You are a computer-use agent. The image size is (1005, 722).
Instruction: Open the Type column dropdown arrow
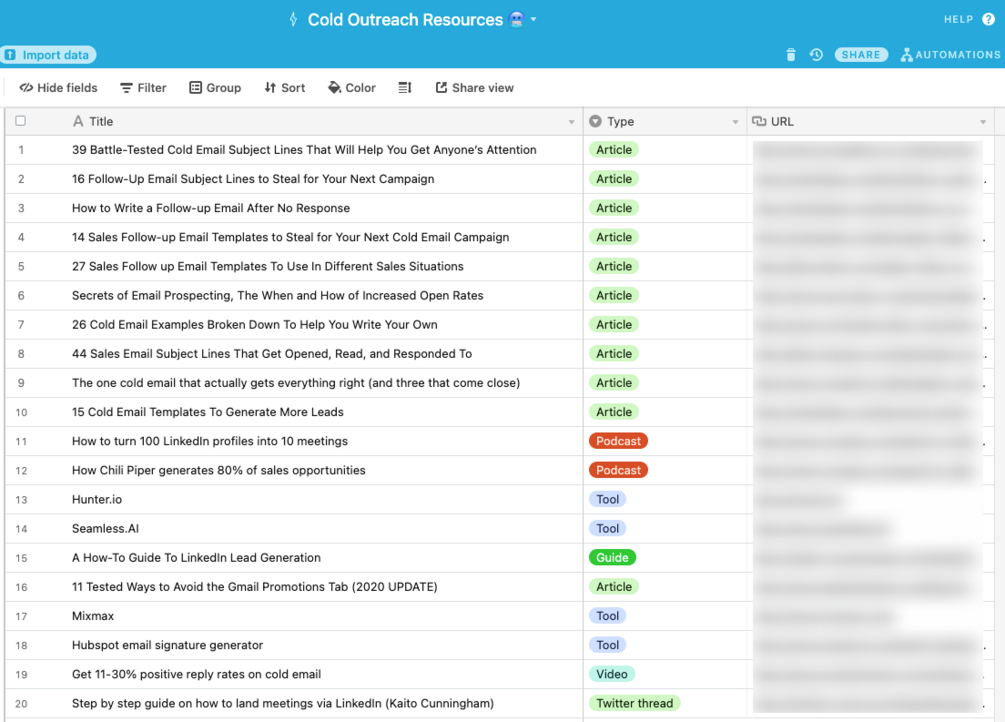(x=735, y=122)
